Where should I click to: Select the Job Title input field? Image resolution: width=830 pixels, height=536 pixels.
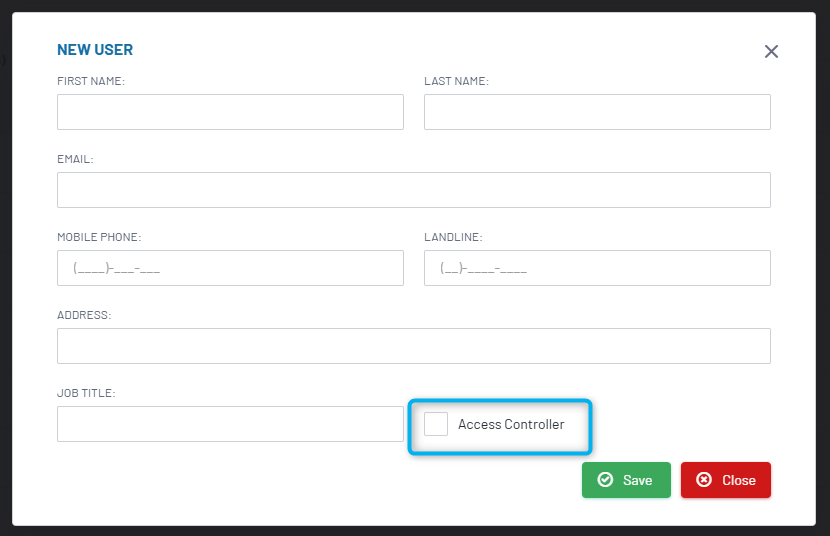point(230,424)
